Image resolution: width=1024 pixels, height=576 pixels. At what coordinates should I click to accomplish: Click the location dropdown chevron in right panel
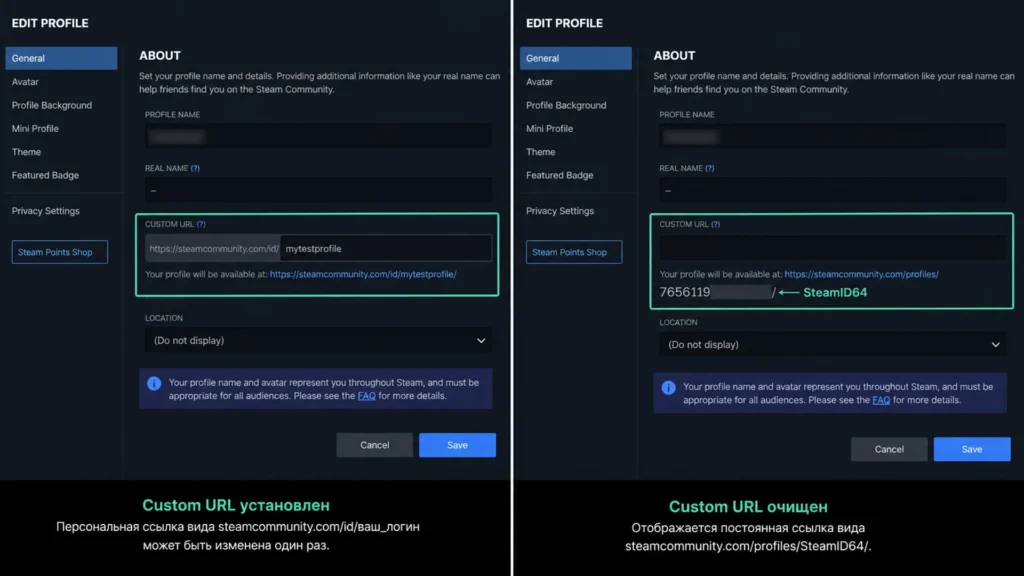[996, 345]
